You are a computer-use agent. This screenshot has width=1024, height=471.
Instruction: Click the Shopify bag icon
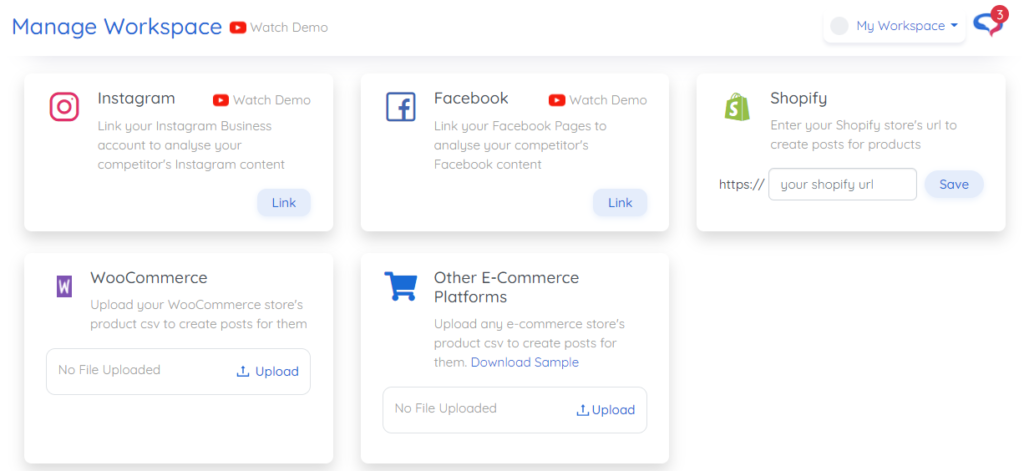pos(737,106)
